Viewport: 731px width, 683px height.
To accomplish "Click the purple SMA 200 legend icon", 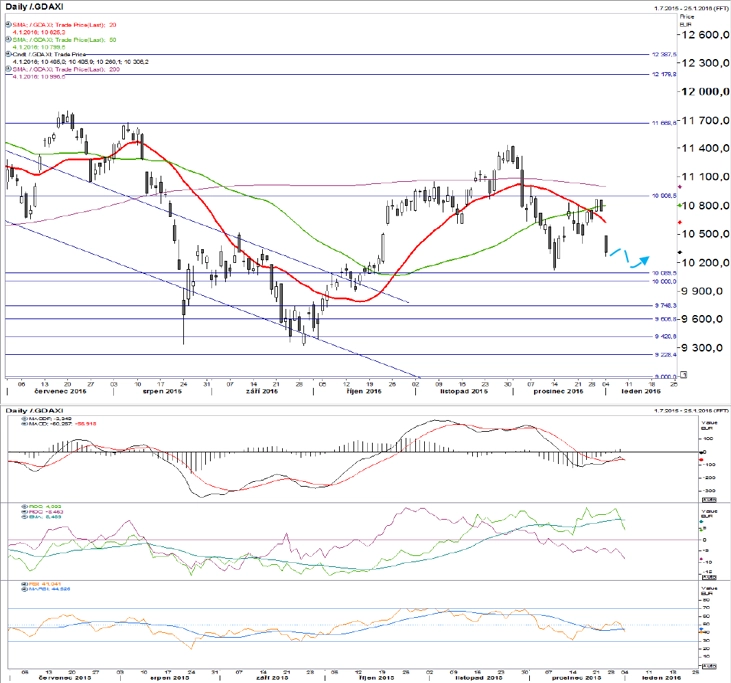I will (8, 69).
